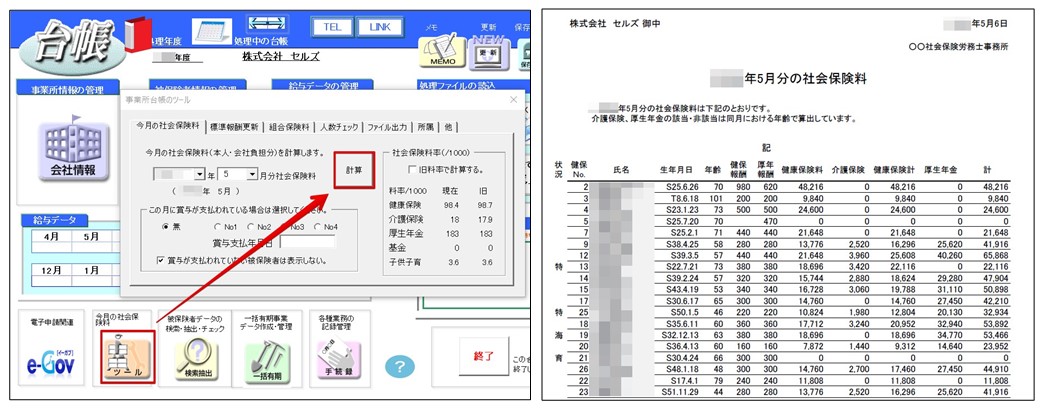Click the 1月 cell in 給与データ
The width and height of the screenshot is (1045, 410).
point(90,271)
